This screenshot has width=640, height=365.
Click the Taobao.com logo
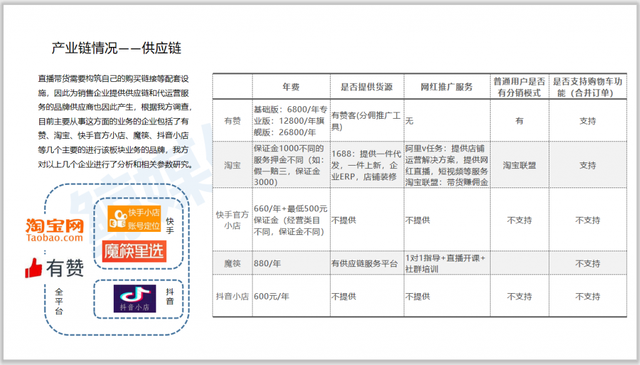(x=55, y=230)
